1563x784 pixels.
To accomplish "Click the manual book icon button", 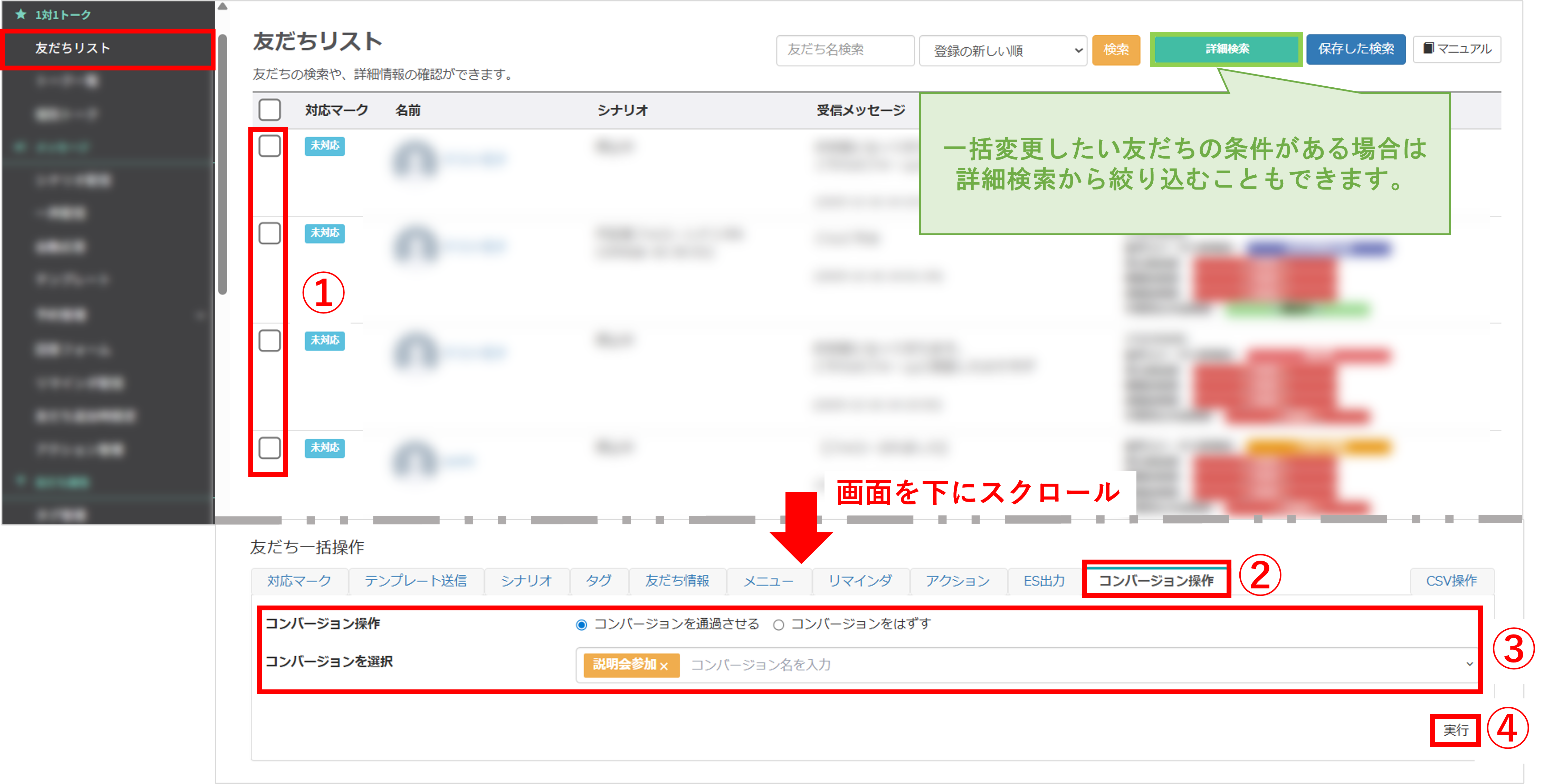I will click(x=1456, y=49).
